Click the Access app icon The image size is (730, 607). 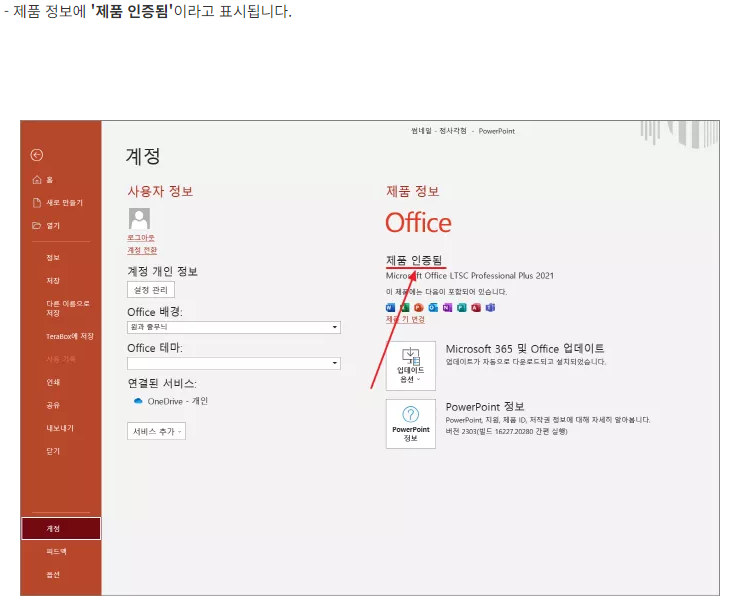[476, 308]
